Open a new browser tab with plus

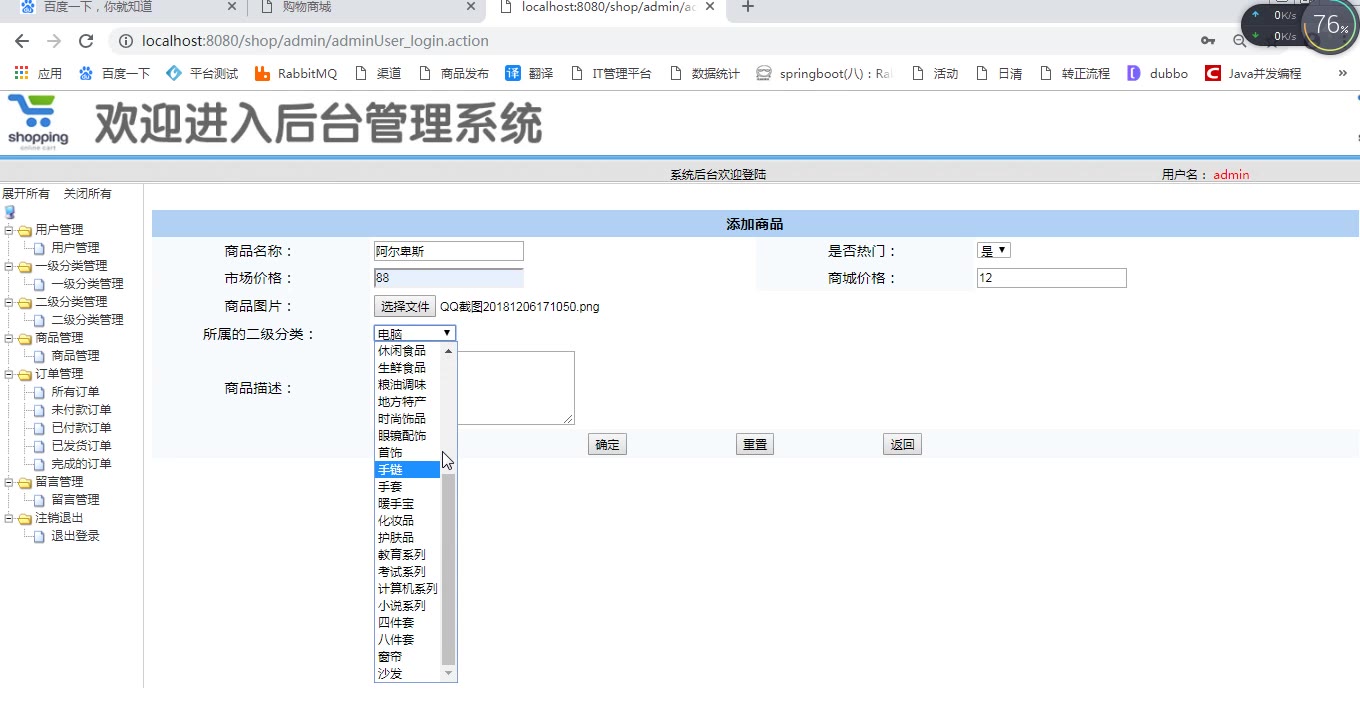(747, 7)
